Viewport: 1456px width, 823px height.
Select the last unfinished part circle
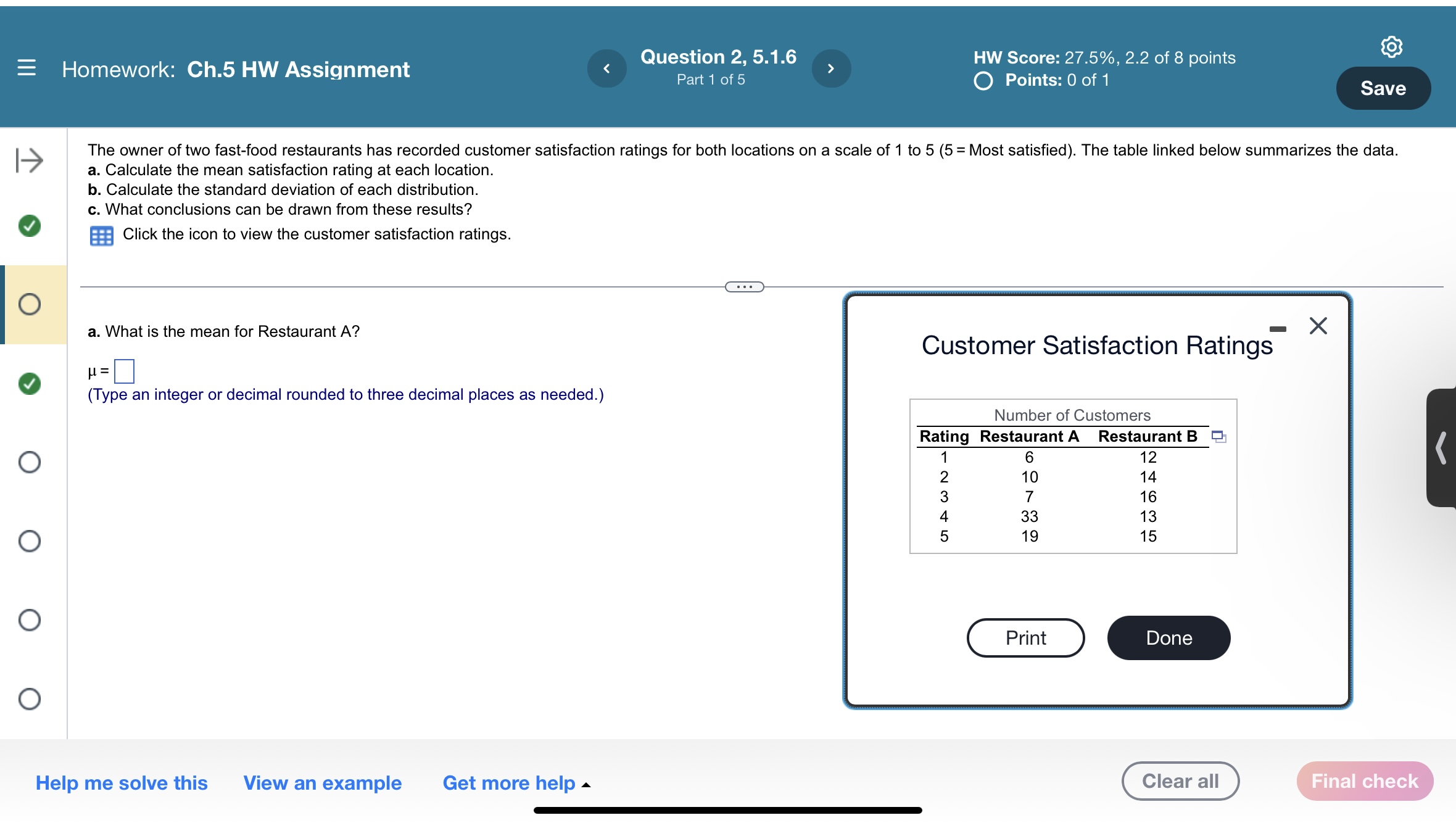(x=30, y=699)
